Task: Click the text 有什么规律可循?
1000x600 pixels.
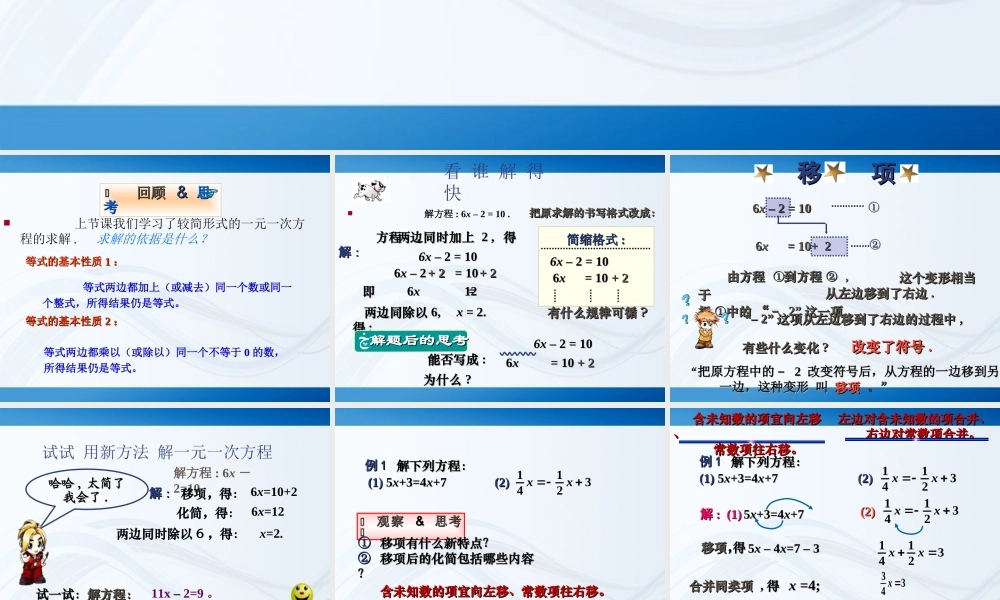Action: [598, 313]
